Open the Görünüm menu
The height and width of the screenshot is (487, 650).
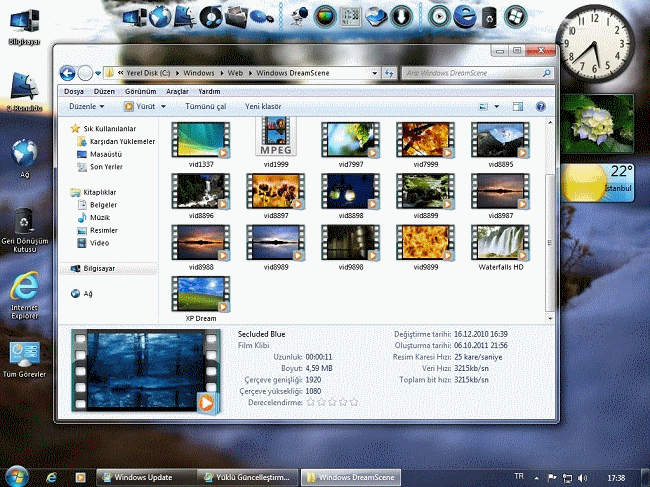coord(141,91)
